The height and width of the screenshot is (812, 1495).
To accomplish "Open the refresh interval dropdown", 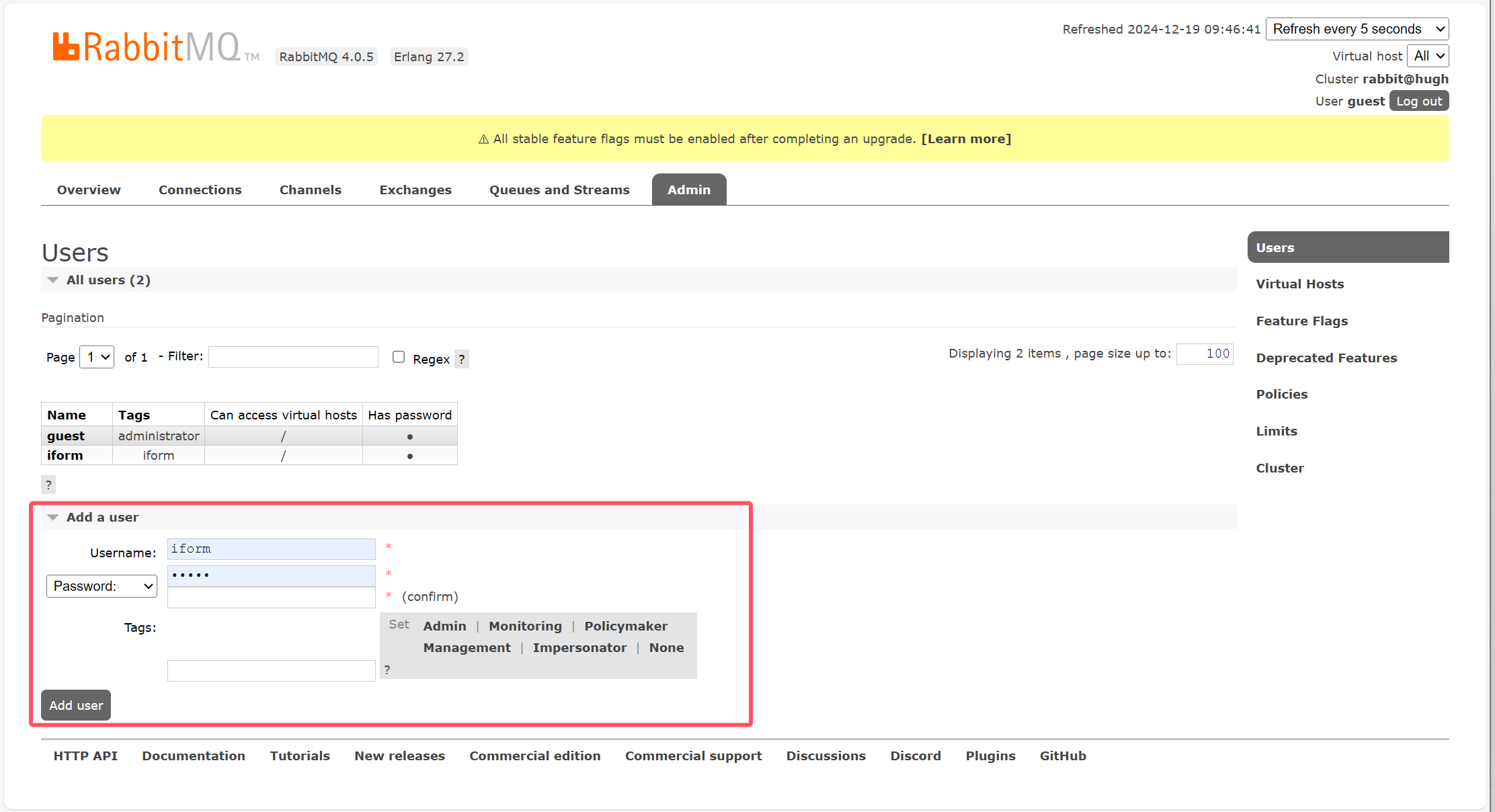I will coord(1357,29).
